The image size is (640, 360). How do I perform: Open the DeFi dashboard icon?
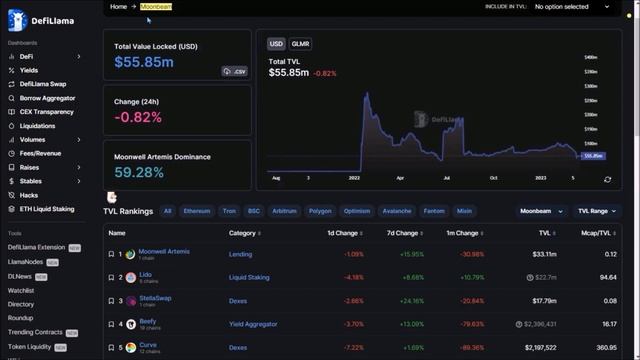click(x=11, y=57)
